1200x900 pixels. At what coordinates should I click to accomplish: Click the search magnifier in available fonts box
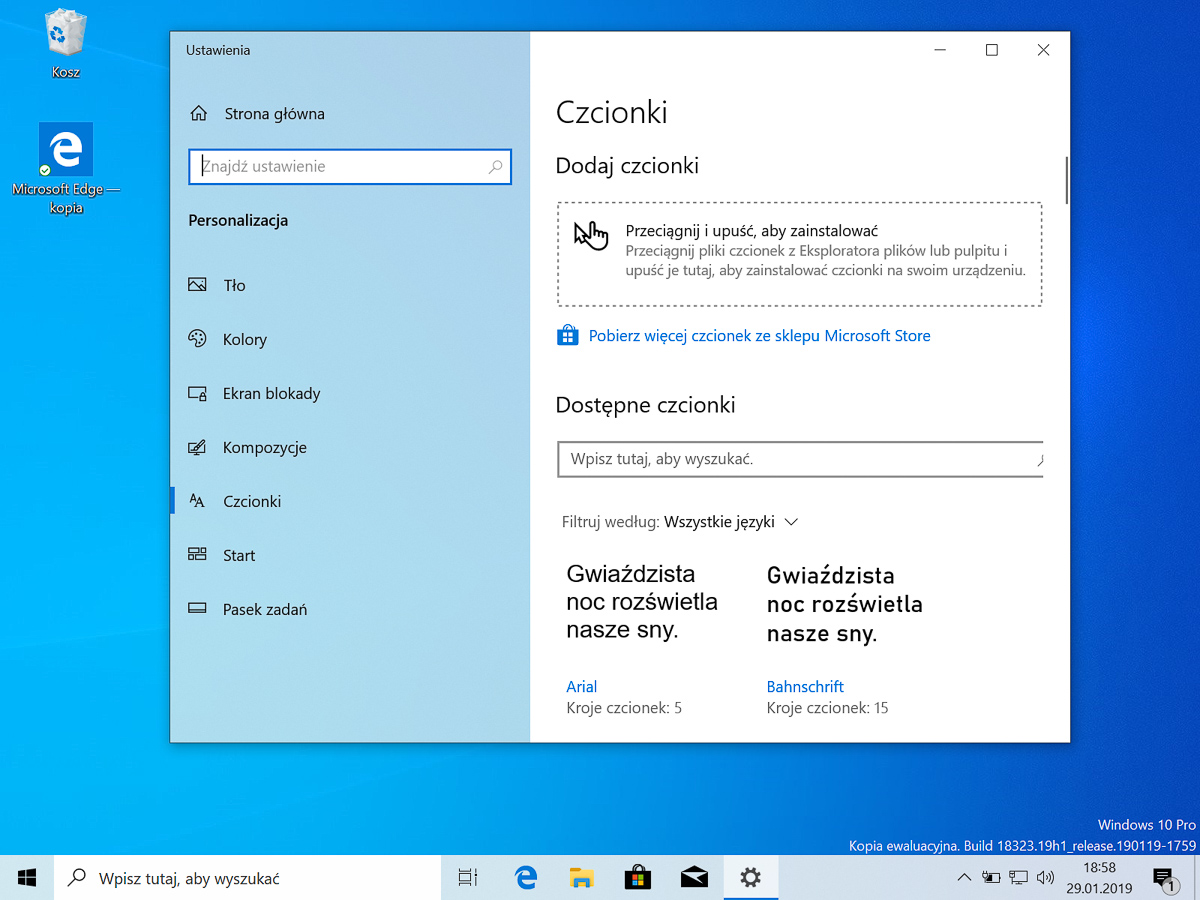[1038, 460]
